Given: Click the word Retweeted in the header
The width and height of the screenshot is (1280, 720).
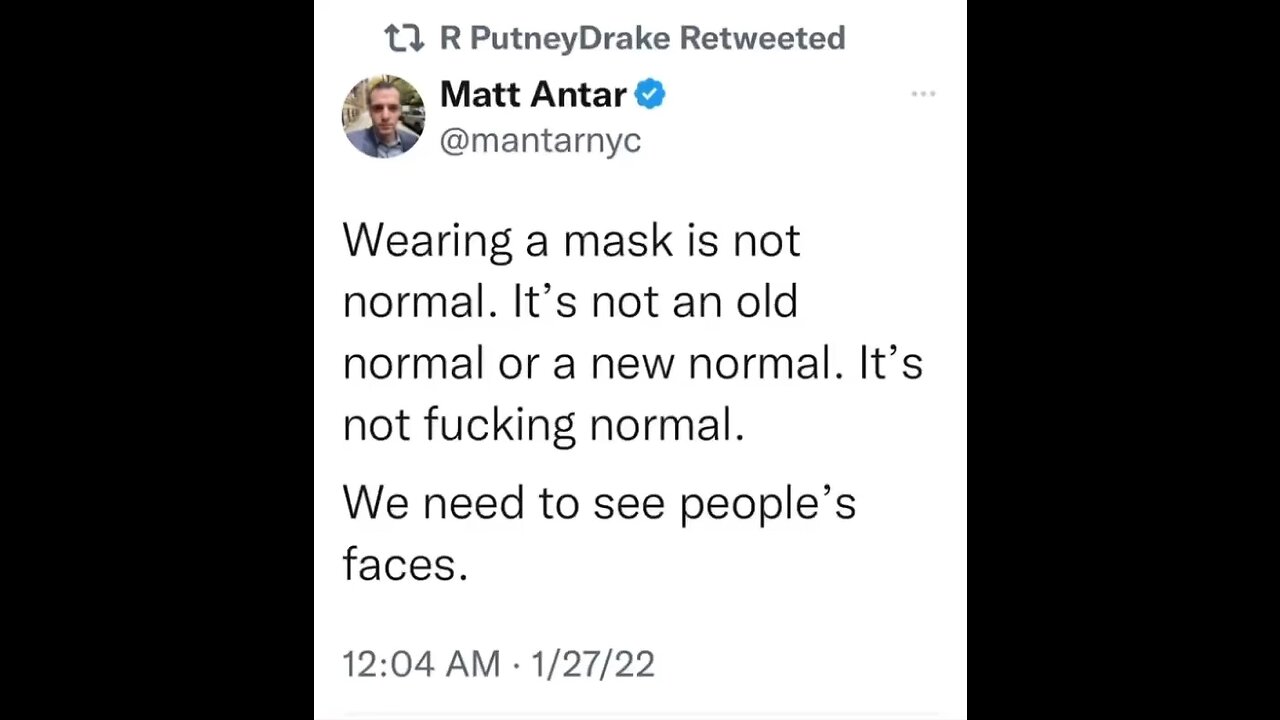Looking at the screenshot, I should (762, 39).
